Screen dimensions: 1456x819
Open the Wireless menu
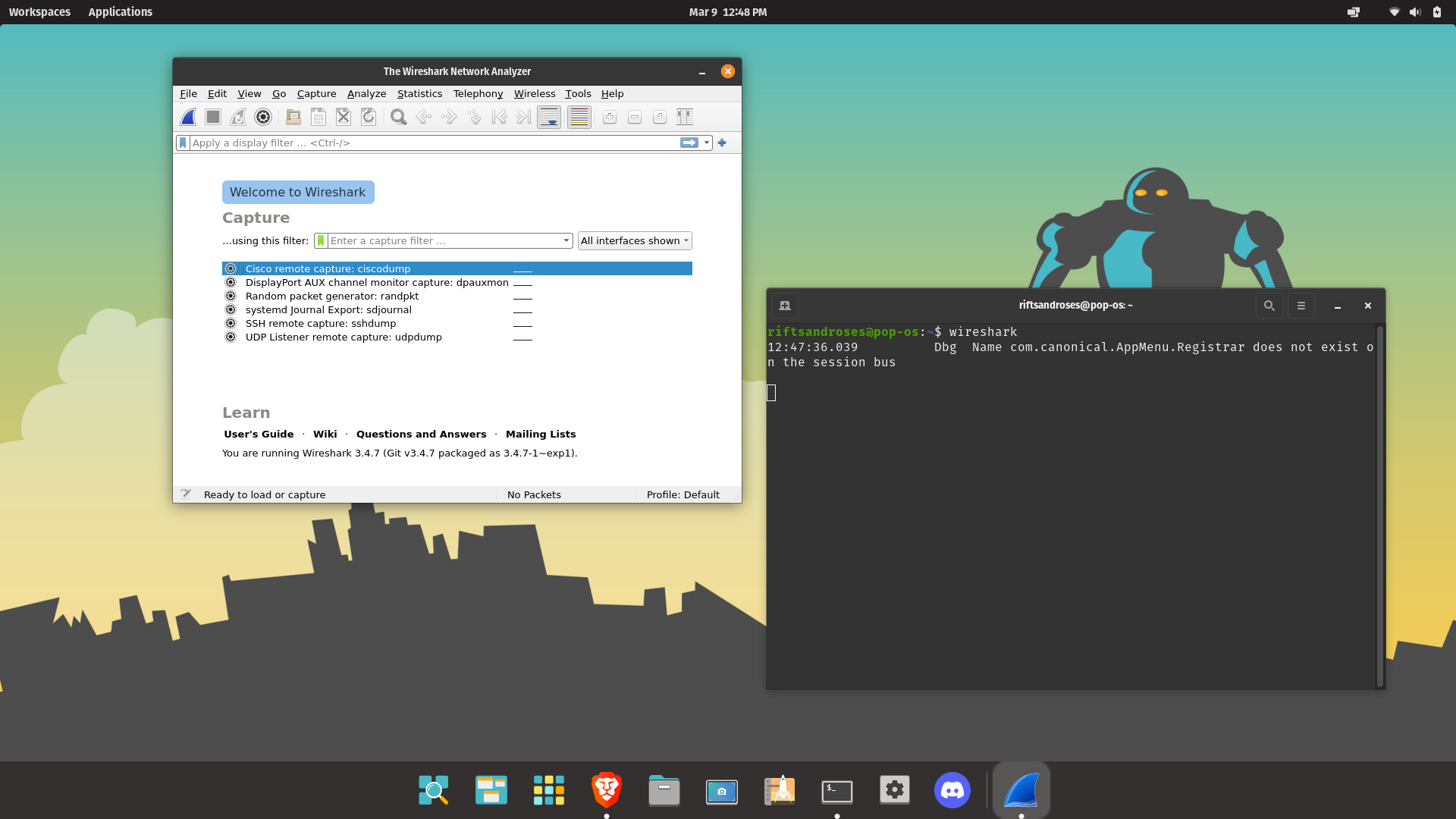(535, 93)
